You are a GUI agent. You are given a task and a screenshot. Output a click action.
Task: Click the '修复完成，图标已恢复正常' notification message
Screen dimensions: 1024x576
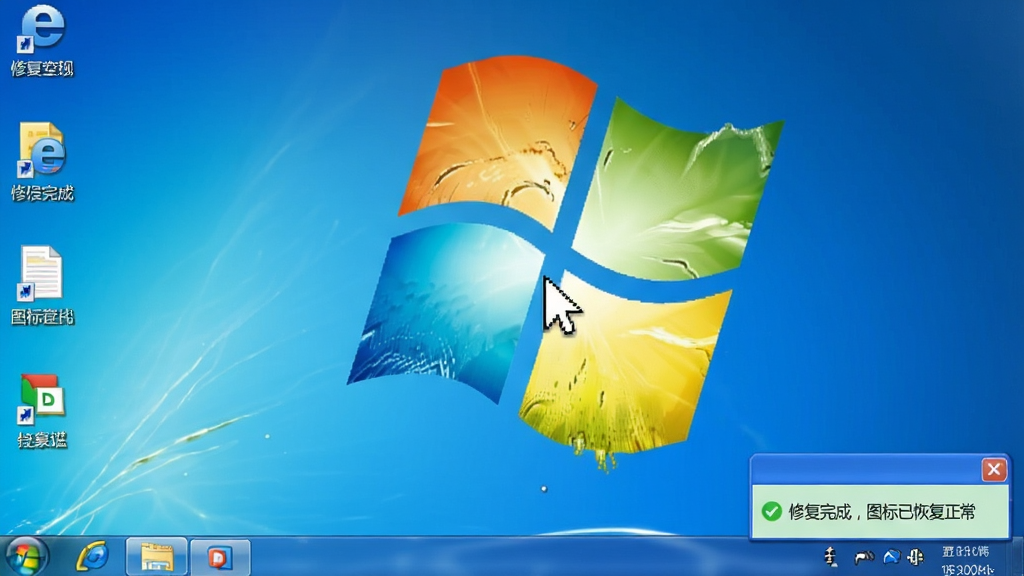882,512
